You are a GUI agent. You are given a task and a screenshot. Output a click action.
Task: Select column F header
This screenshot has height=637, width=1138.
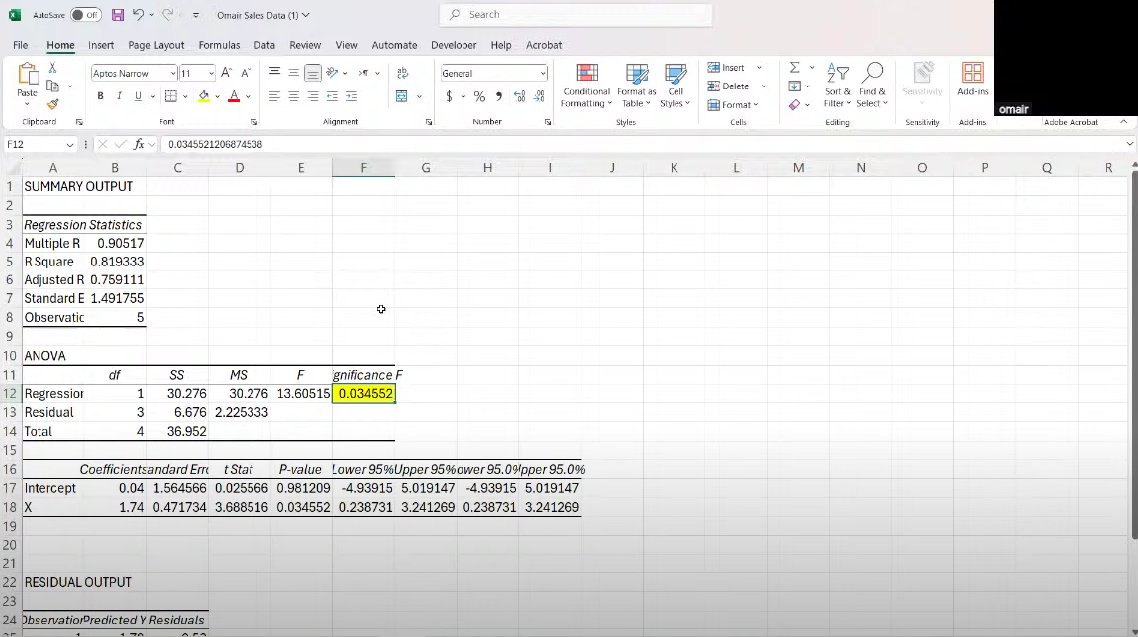pos(364,168)
